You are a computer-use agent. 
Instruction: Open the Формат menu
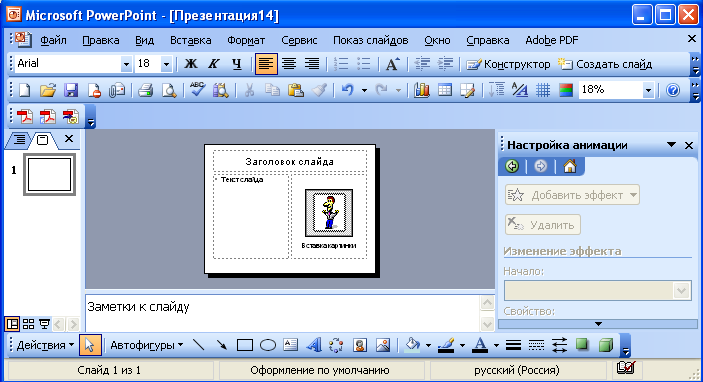[x=246, y=40]
